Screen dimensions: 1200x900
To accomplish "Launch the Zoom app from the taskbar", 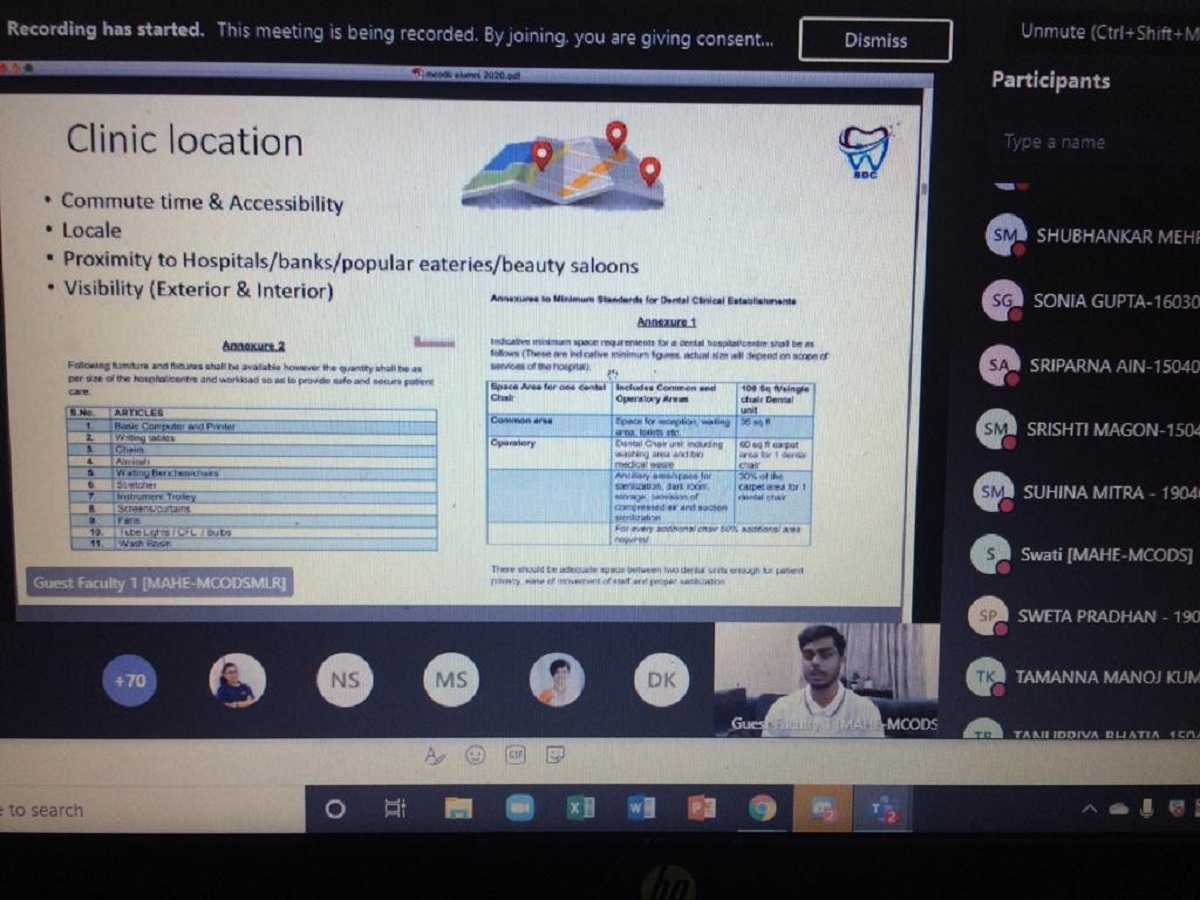I will [520, 808].
